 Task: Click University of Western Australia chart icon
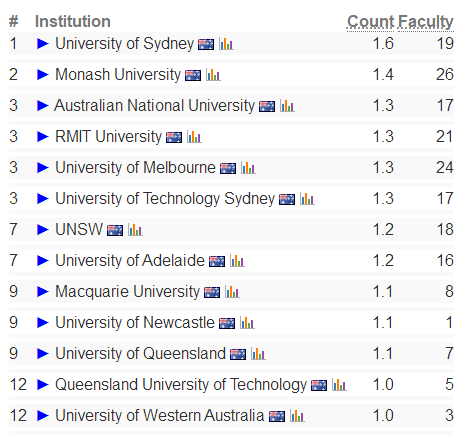tap(297, 416)
